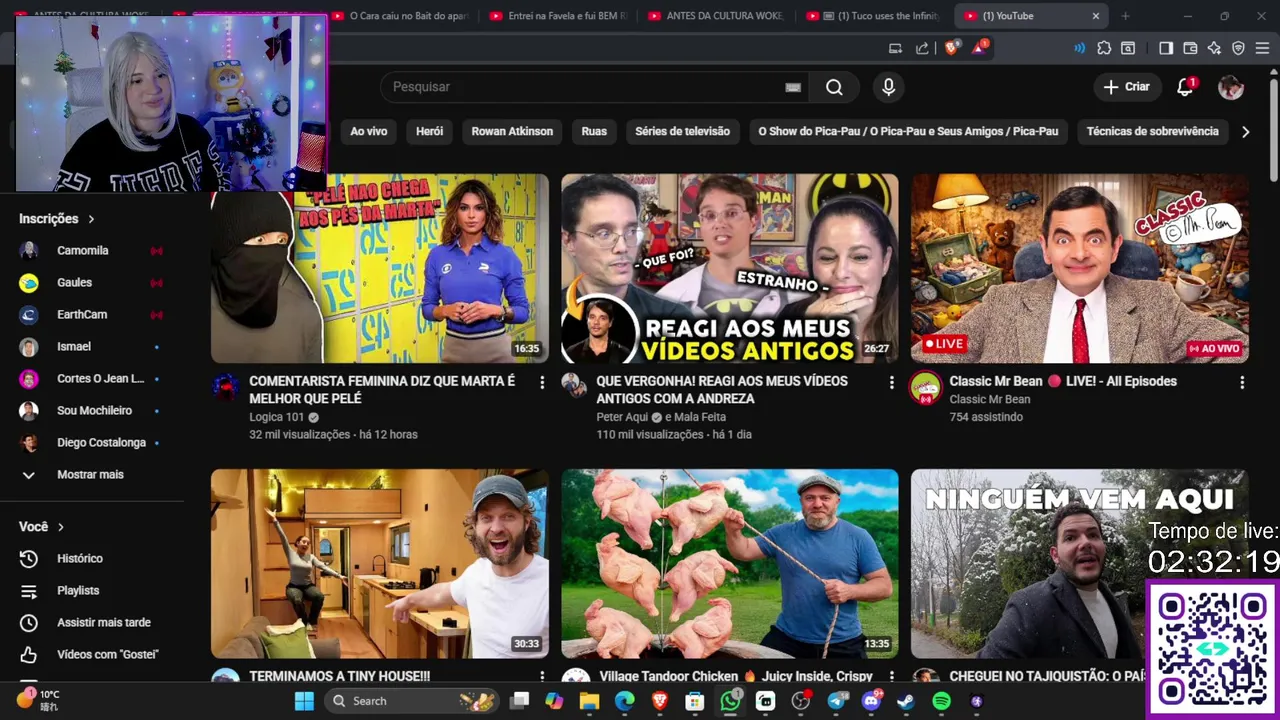
Task: Open options menu for Peter Aqui video
Action: click(x=891, y=382)
